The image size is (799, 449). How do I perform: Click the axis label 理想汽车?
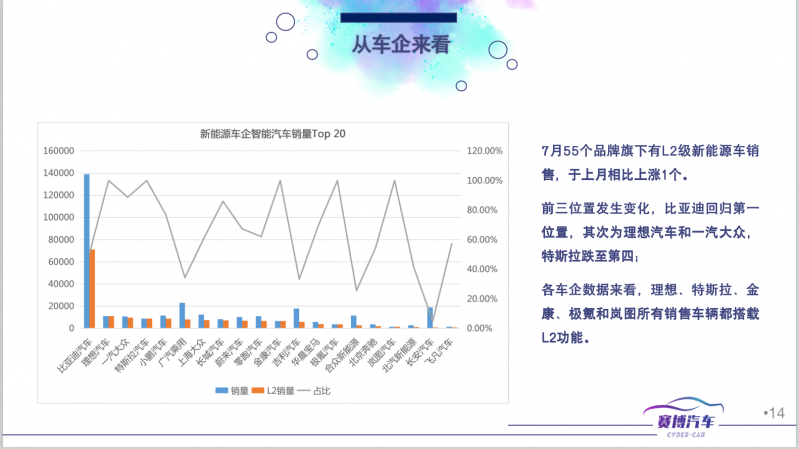[96, 352]
